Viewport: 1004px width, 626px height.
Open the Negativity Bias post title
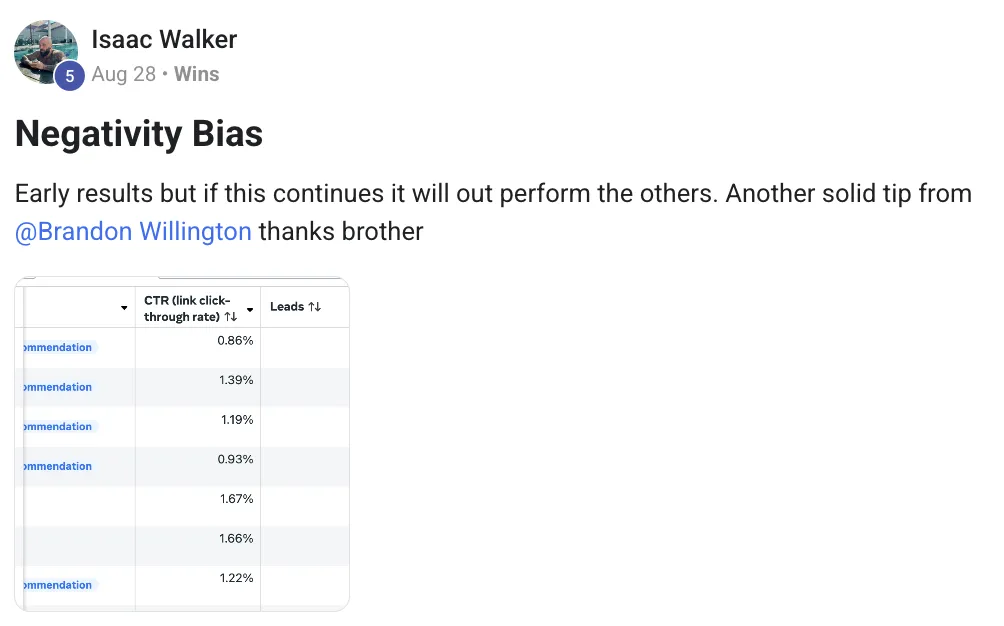coord(139,133)
